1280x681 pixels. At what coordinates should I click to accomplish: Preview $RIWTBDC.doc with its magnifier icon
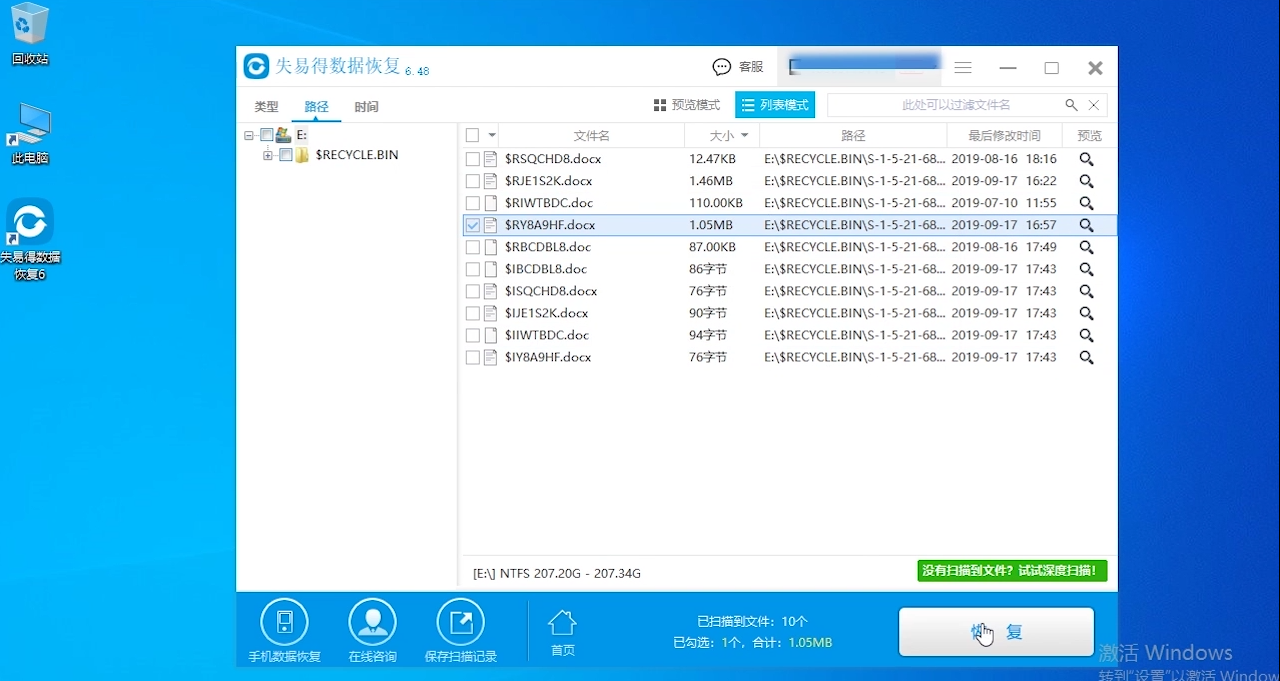[x=1086, y=203]
